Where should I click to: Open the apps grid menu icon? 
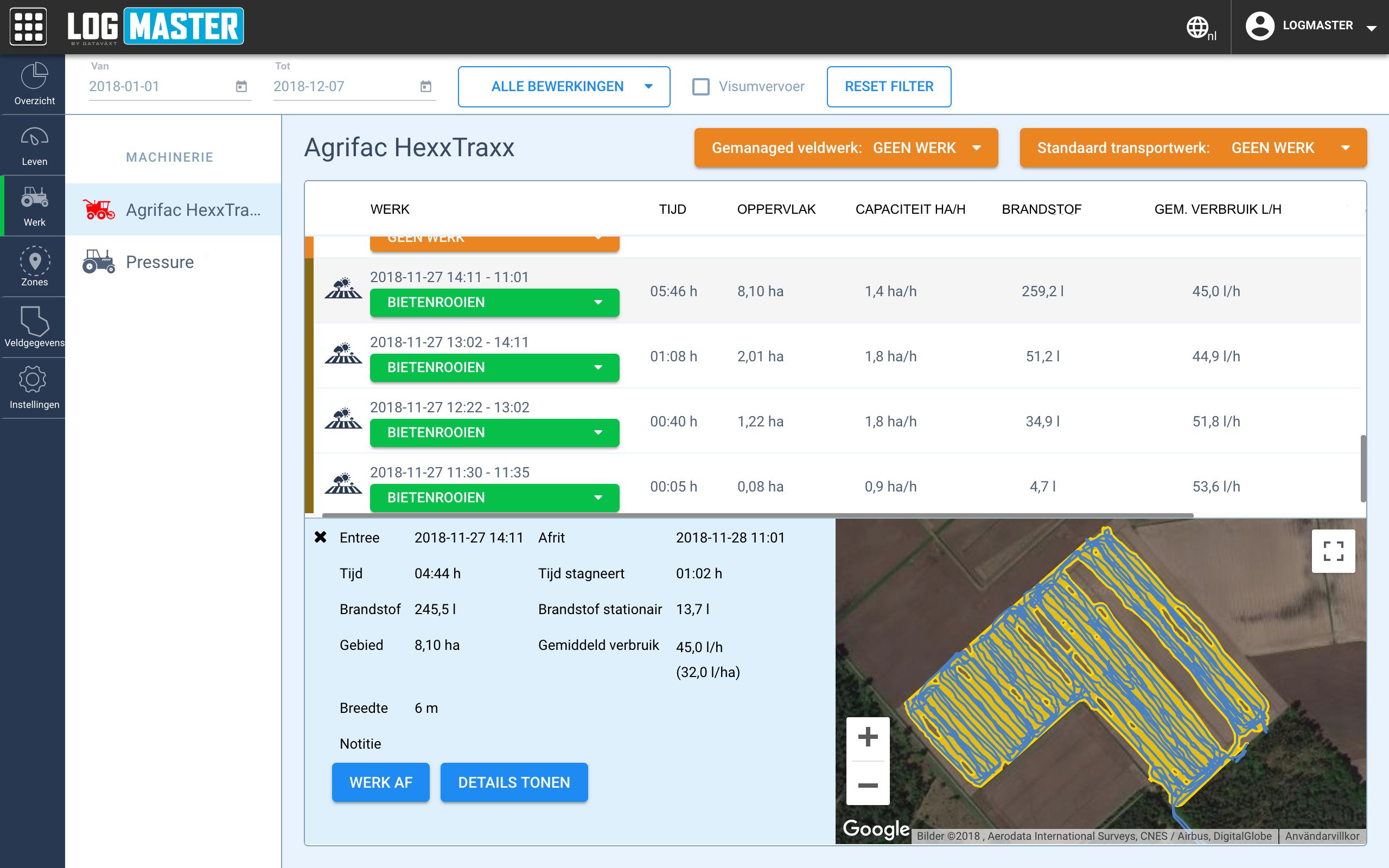pyautogui.click(x=28, y=27)
